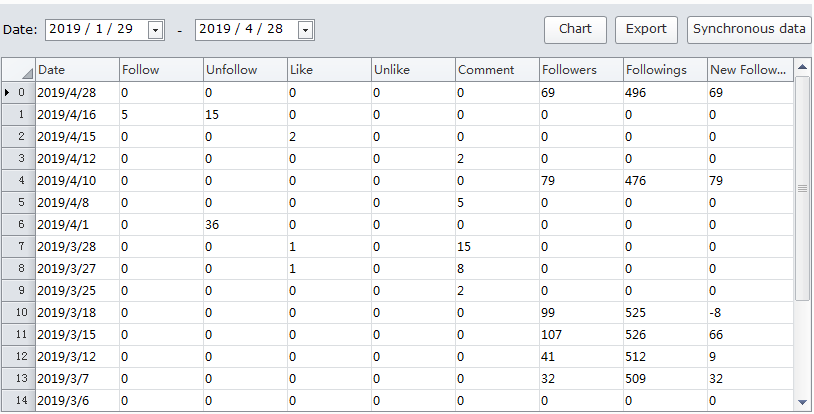Click New Followers value 66
Image resolution: width=814 pixels, height=414 pixels.
(751, 335)
